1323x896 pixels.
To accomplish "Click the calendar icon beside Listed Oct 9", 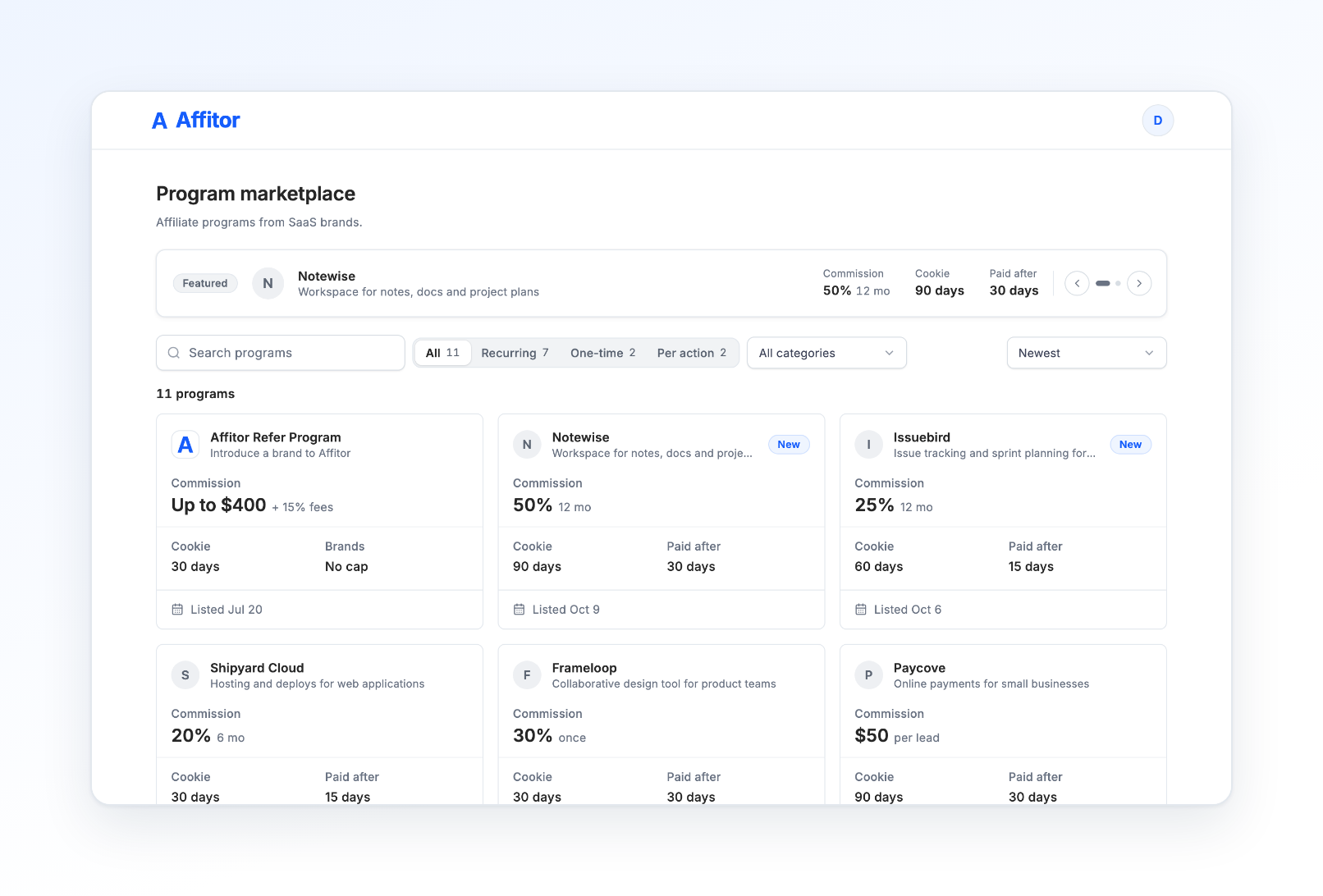I will click(x=519, y=610).
